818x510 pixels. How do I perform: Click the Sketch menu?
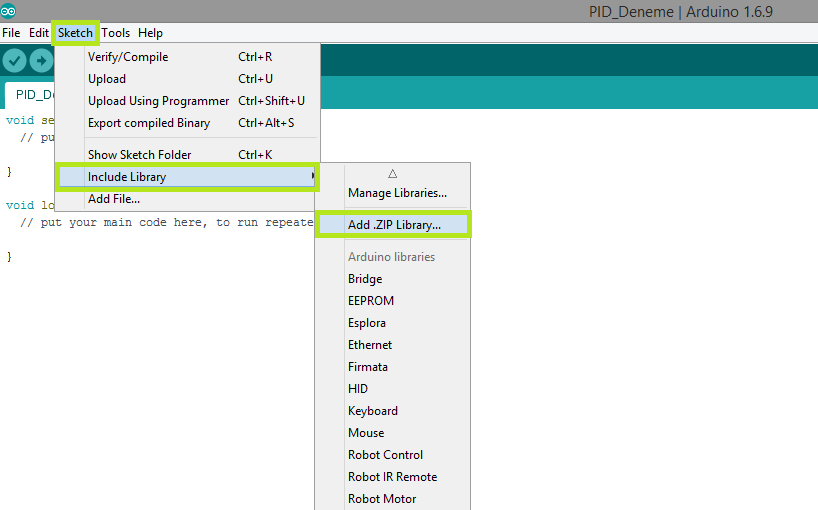click(x=75, y=33)
